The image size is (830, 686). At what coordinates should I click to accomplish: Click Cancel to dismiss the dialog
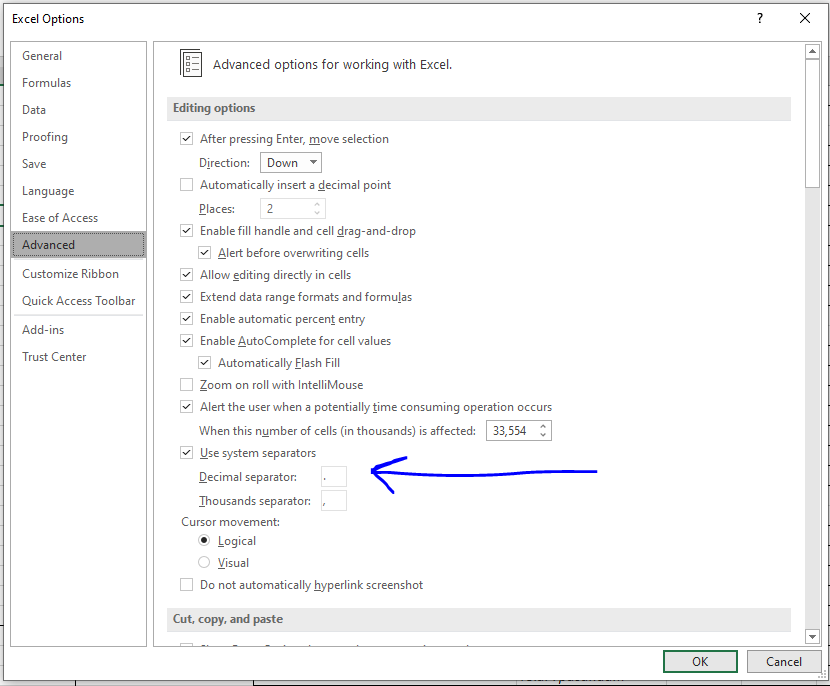(784, 662)
